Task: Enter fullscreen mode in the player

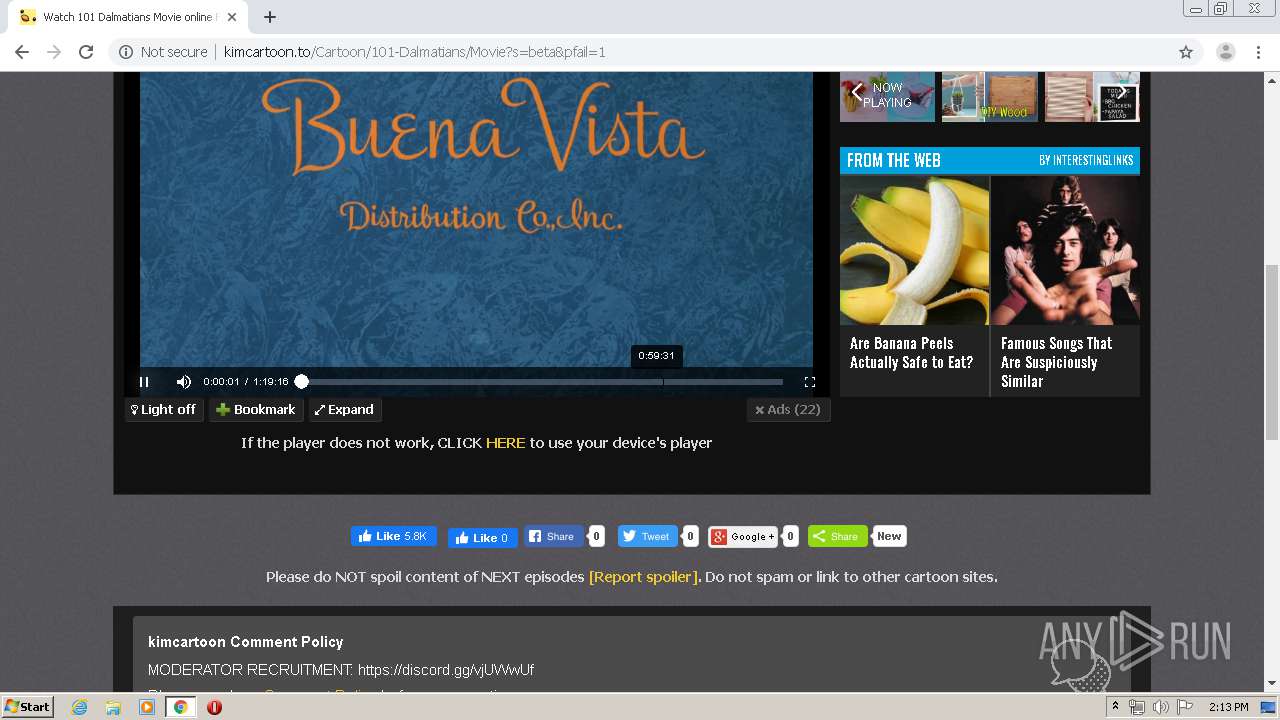Action: click(x=810, y=382)
